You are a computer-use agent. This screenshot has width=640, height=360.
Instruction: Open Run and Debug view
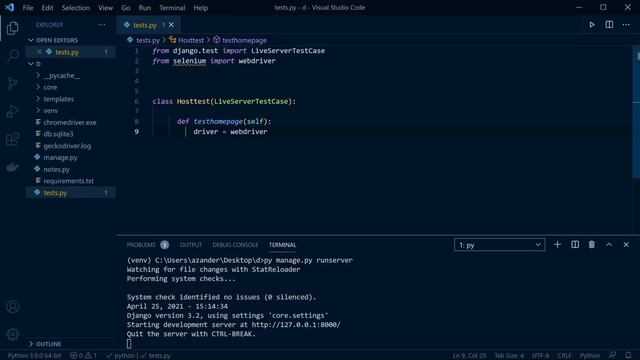coord(13,111)
